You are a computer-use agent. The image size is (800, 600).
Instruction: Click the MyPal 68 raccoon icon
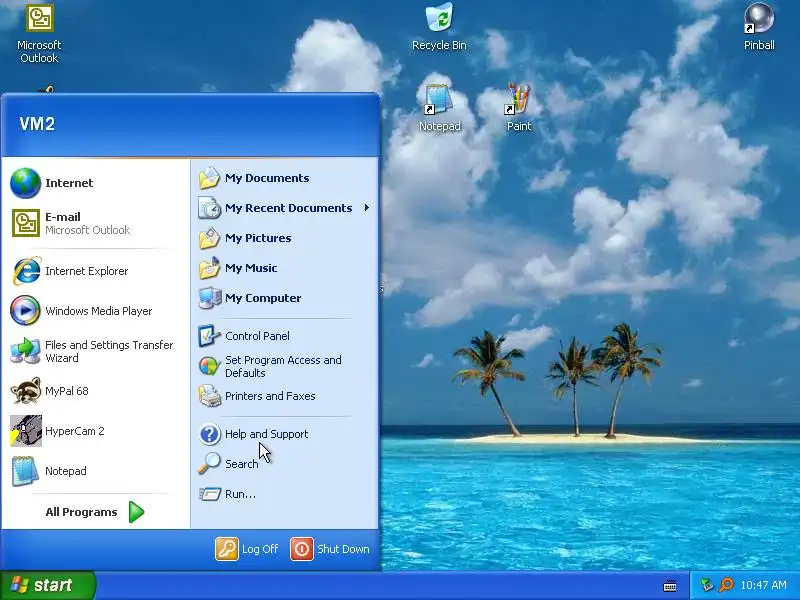26,391
